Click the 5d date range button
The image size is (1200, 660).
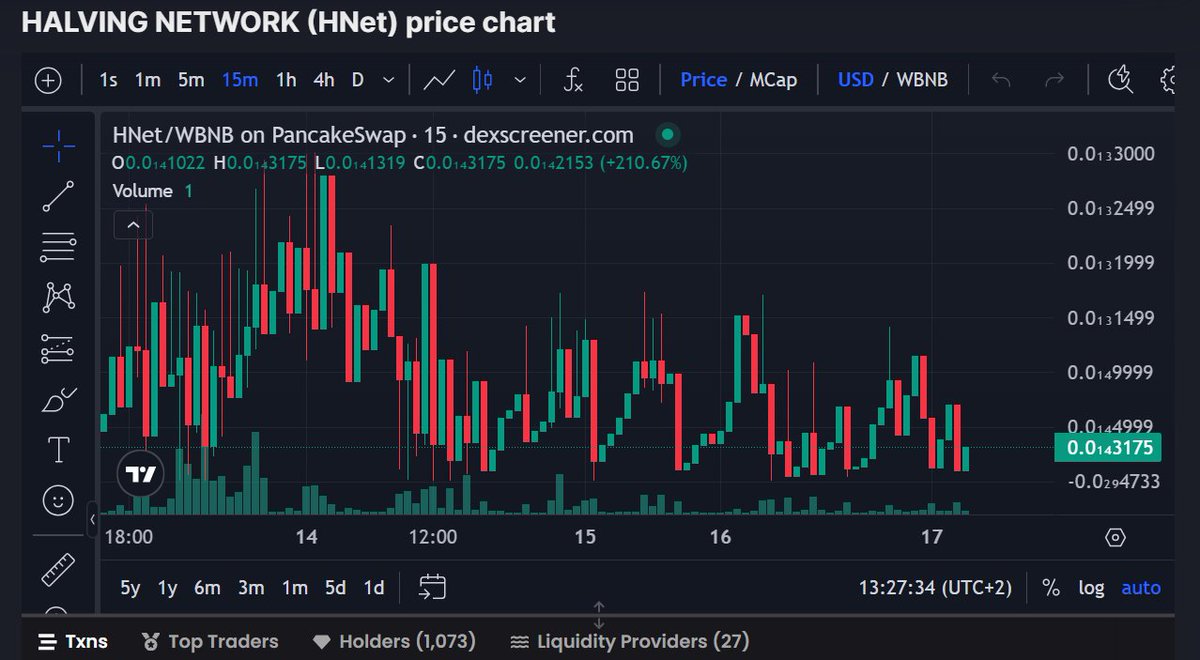[335, 588]
